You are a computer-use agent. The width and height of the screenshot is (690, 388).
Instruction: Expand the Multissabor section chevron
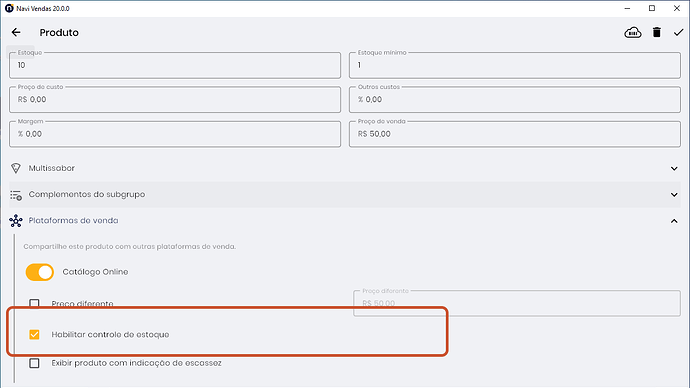click(x=674, y=168)
